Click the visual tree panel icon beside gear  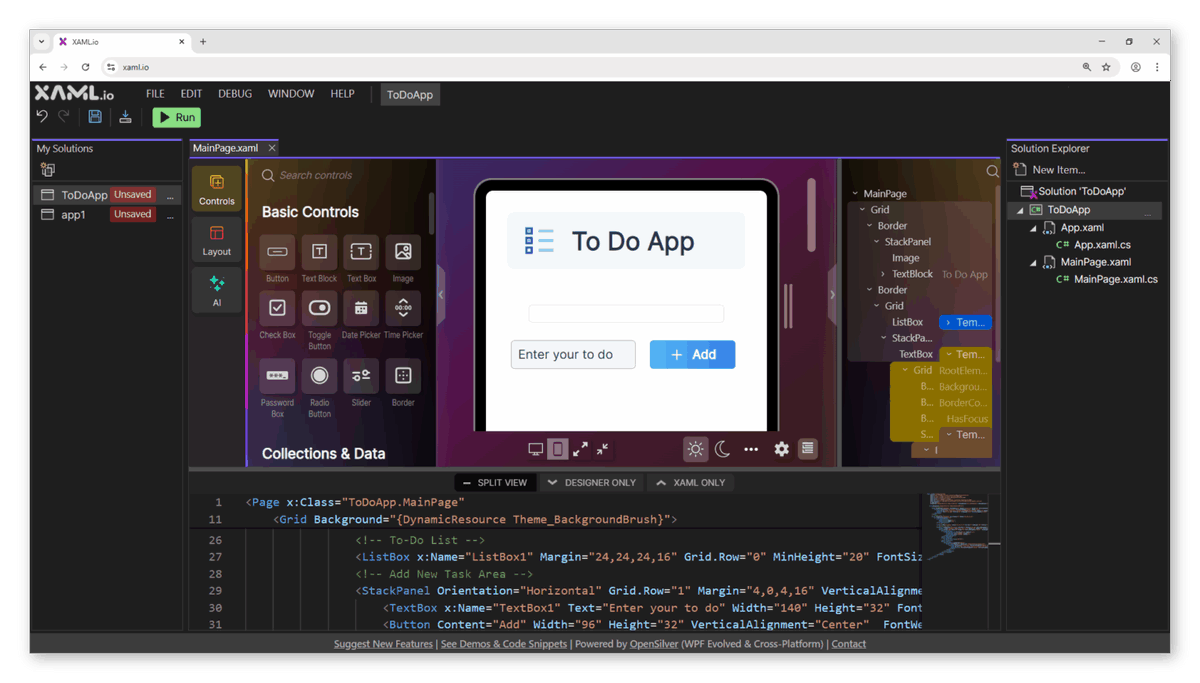pyautogui.click(x=808, y=449)
